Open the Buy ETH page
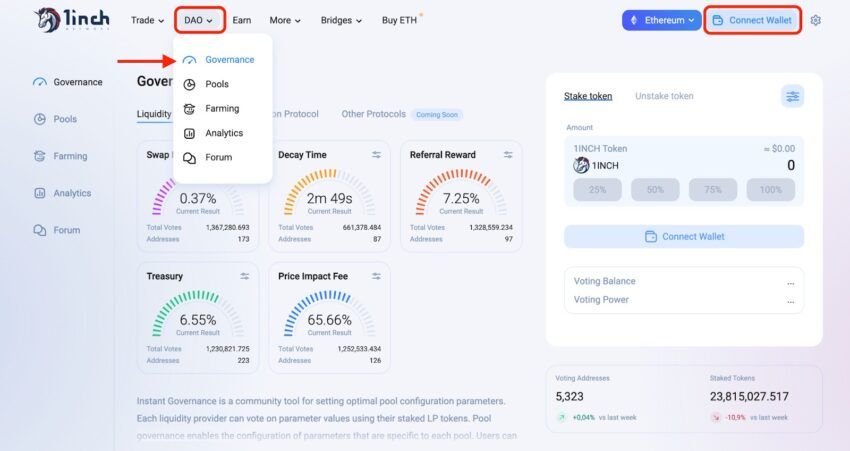Image resolution: width=850 pixels, height=451 pixels. click(400, 20)
